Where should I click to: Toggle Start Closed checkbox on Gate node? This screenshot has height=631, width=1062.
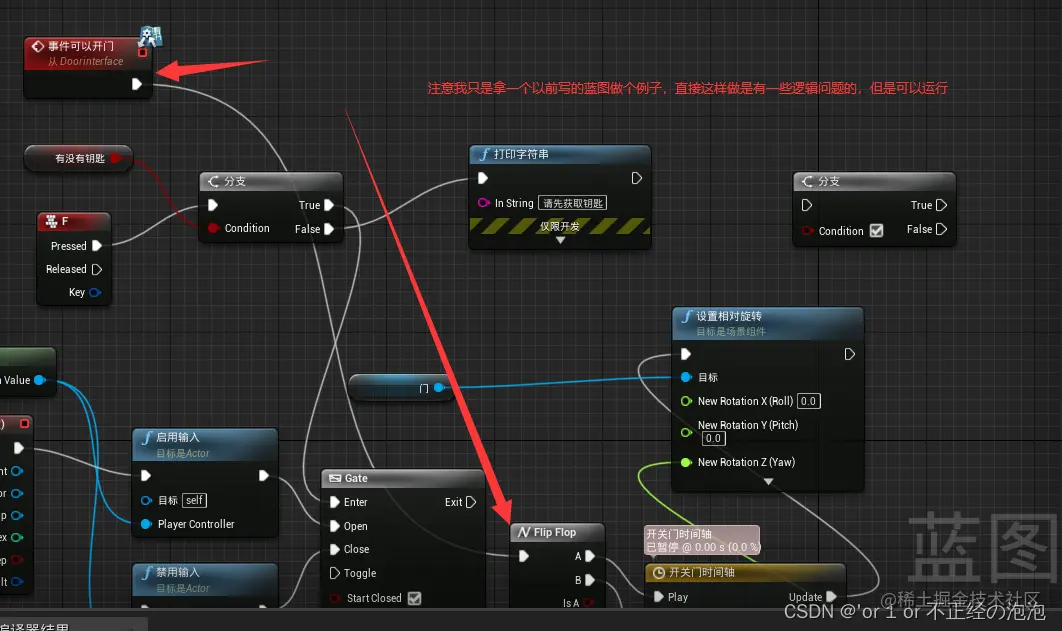click(x=415, y=598)
